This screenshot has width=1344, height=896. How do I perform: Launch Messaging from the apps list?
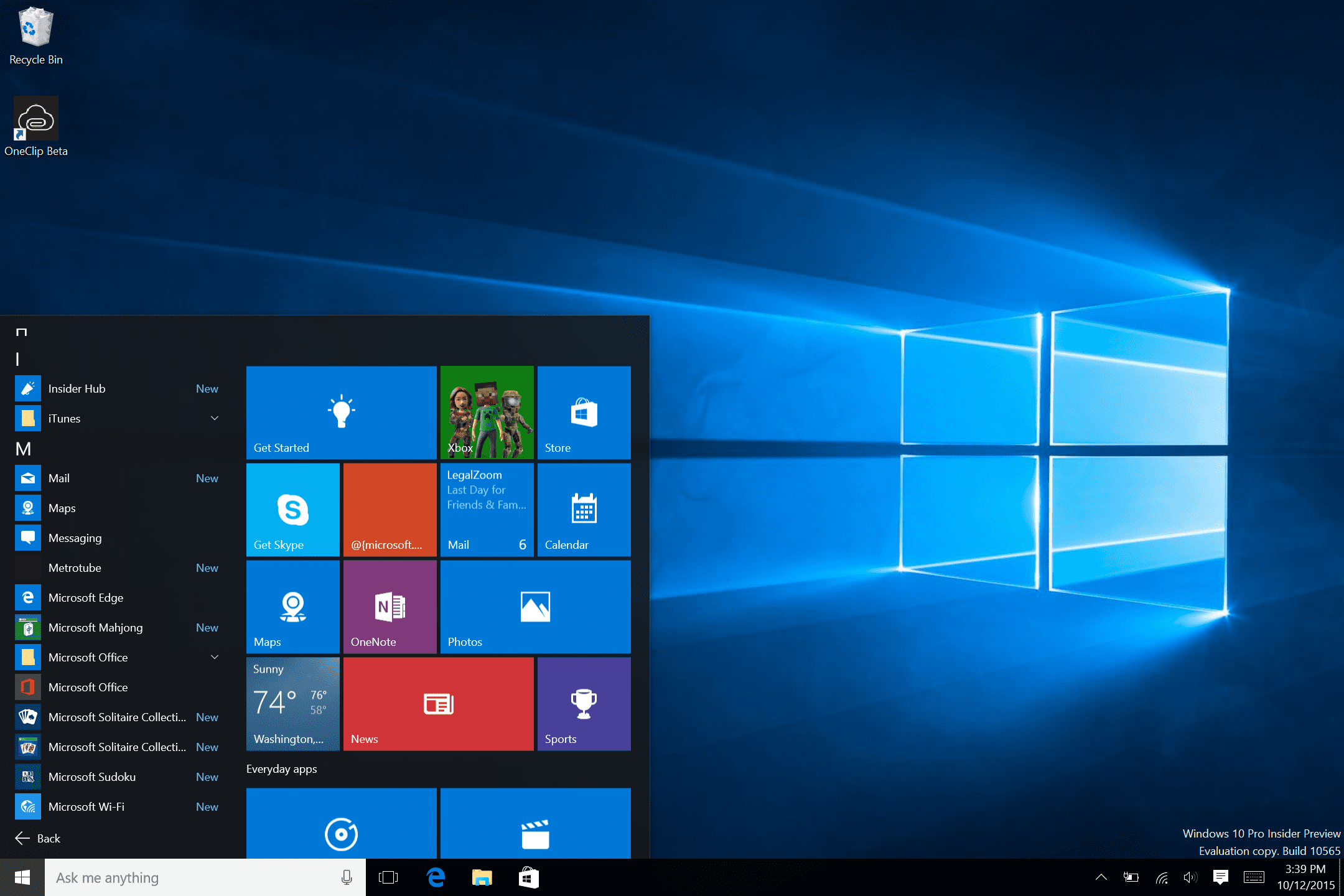[118, 538]
